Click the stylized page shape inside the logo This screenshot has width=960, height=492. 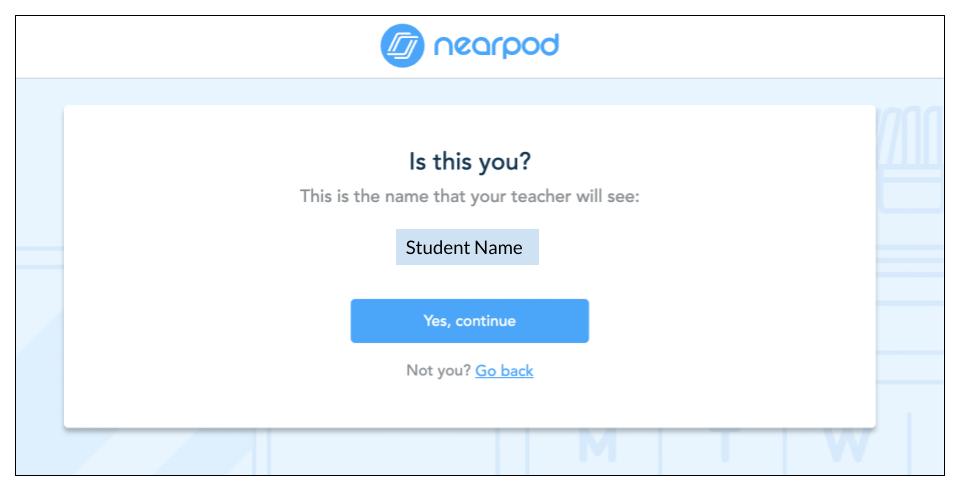(401, 46)
